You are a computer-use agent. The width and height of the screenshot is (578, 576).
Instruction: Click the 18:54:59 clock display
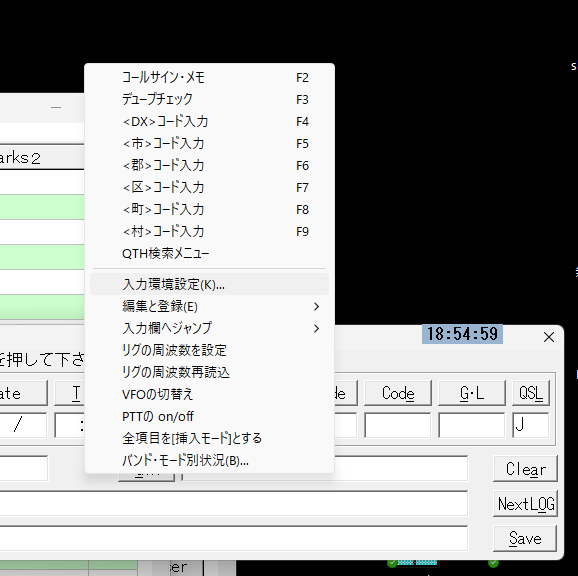(x=462, y=334)
